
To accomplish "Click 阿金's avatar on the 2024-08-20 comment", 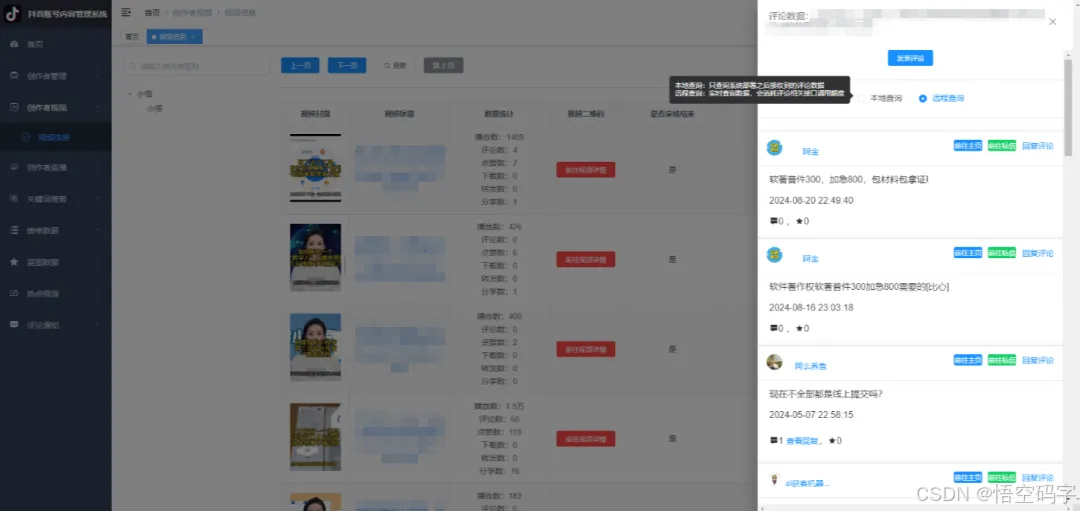I will pyautogui.click(x=775, y=147).
